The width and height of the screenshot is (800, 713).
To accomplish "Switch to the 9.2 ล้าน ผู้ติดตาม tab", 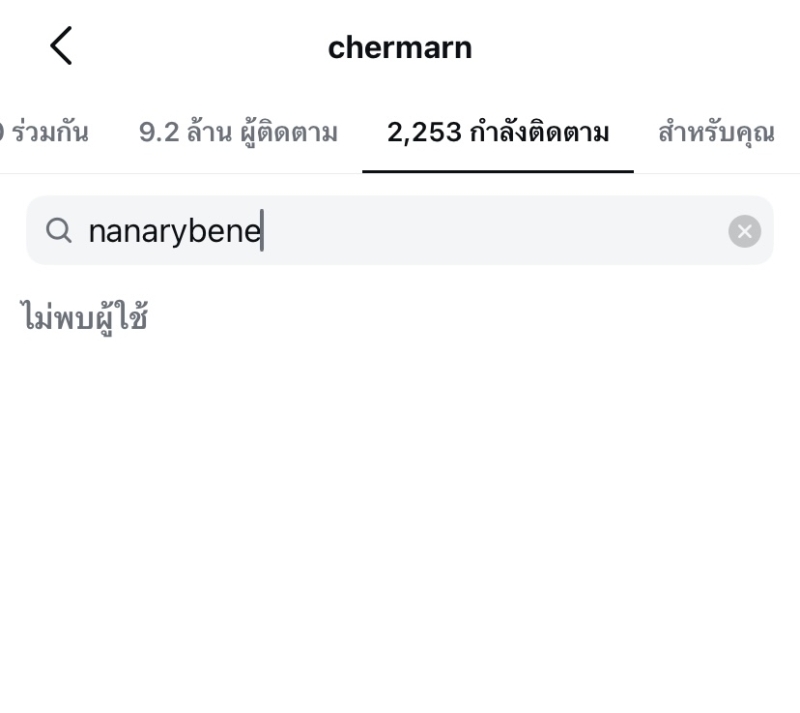I will click(x=238, y=132).
